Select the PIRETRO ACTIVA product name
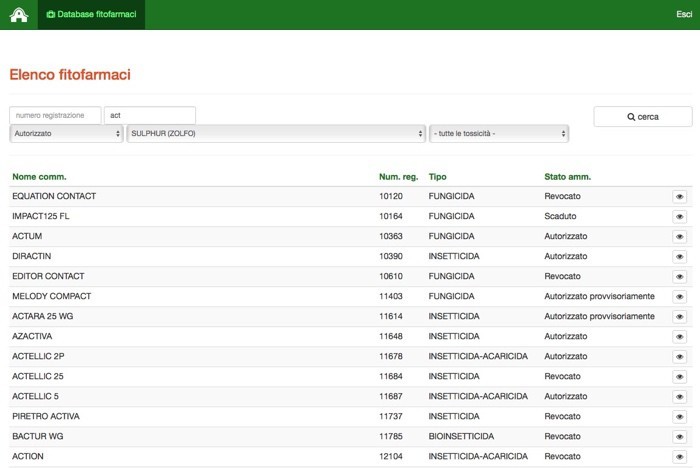The image size is (700, 468). 46,417
